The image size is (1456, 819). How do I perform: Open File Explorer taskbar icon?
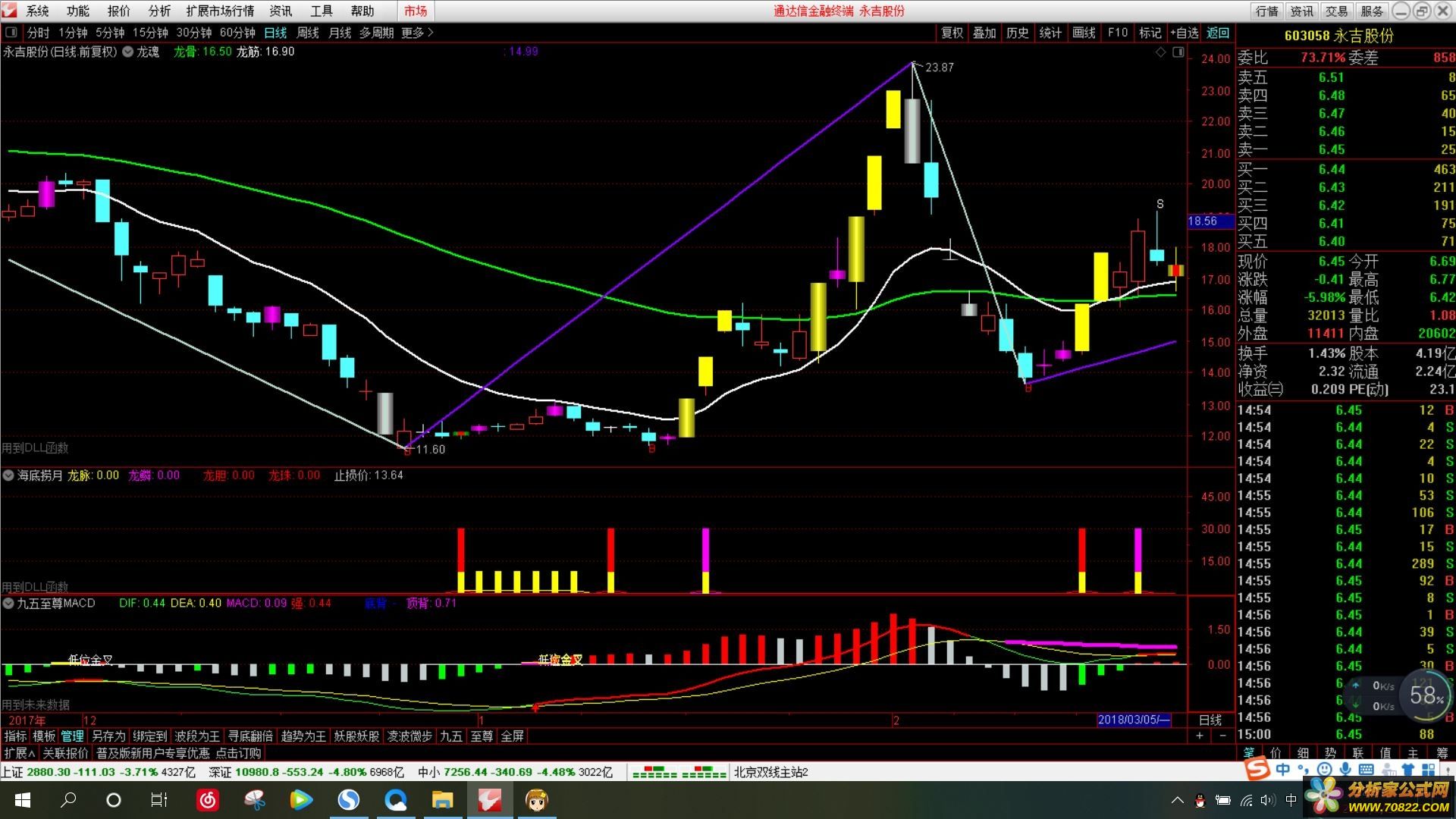coord(442,800)
